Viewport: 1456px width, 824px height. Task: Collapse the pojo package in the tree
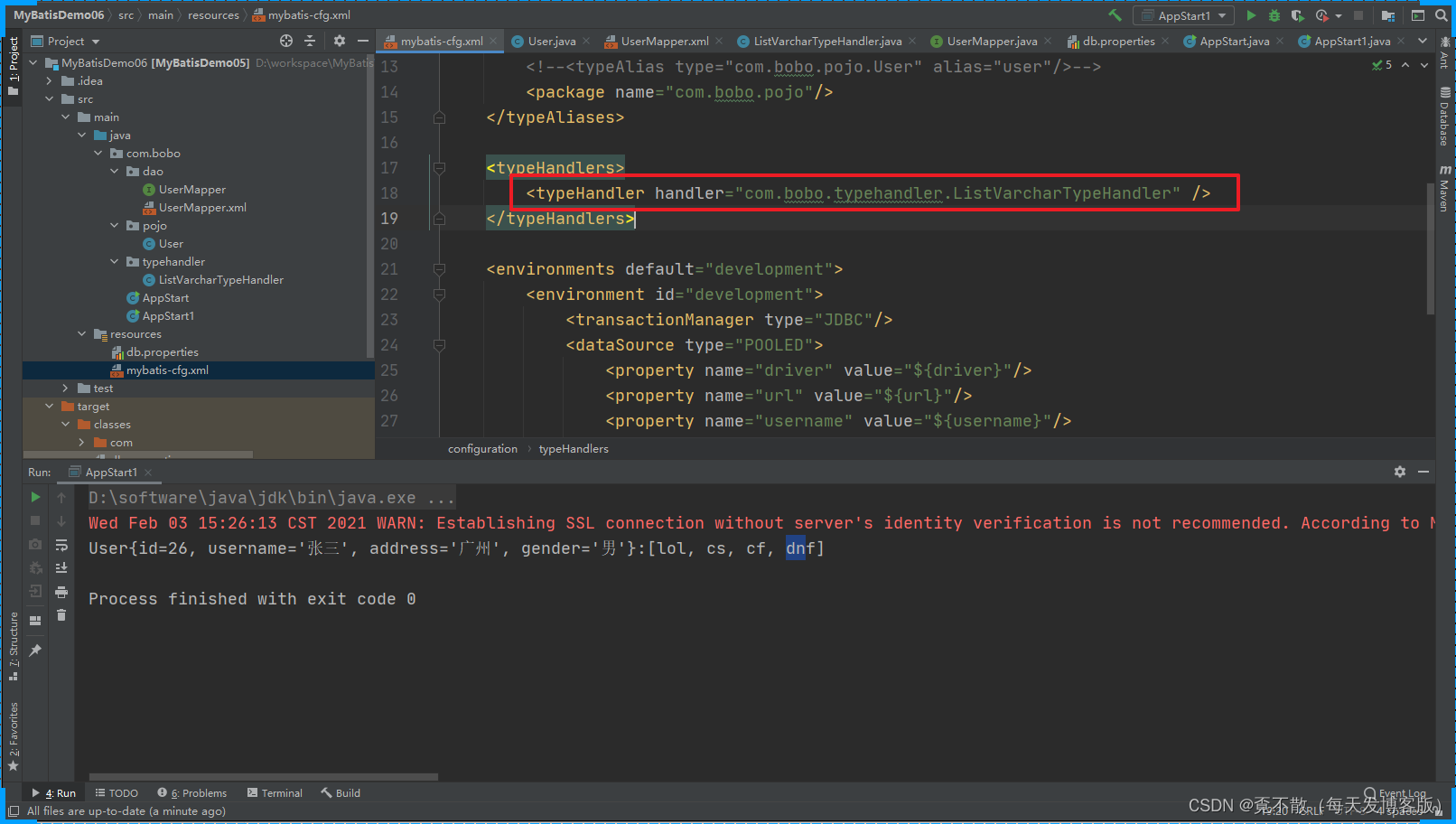(115, 225)
